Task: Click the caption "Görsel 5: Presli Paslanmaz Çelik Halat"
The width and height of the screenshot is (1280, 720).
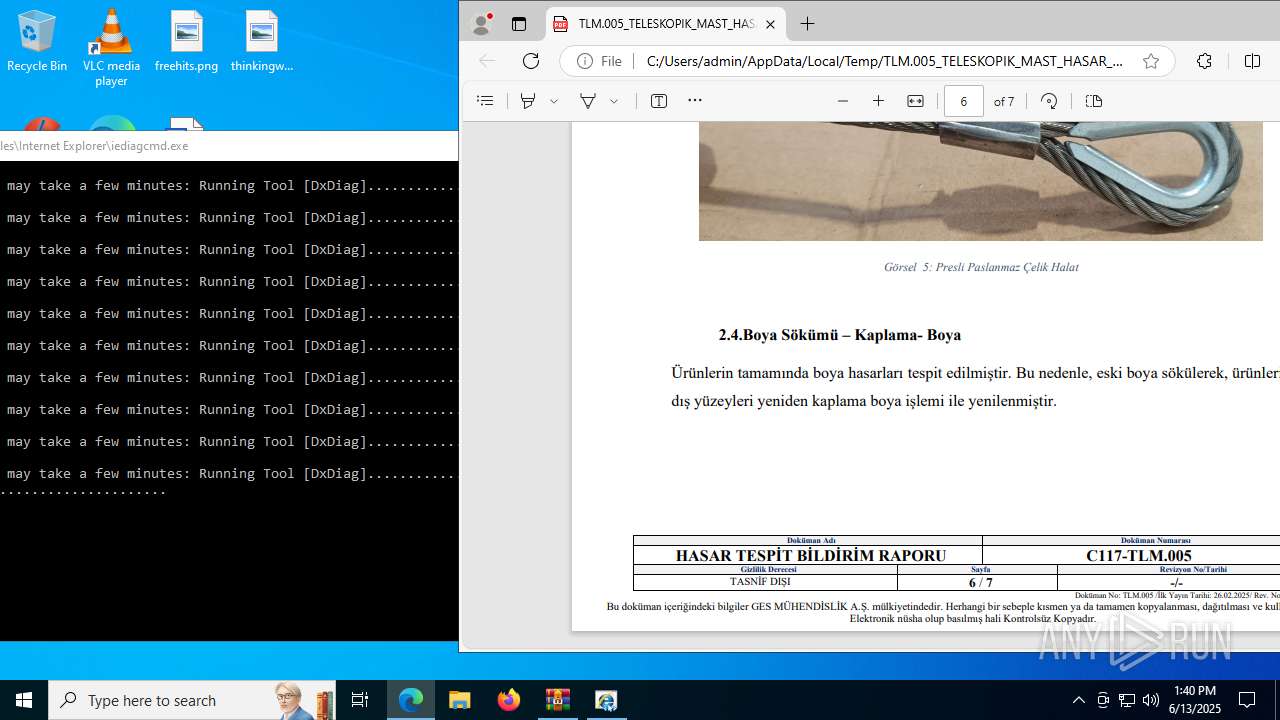Action: (981, 267)
